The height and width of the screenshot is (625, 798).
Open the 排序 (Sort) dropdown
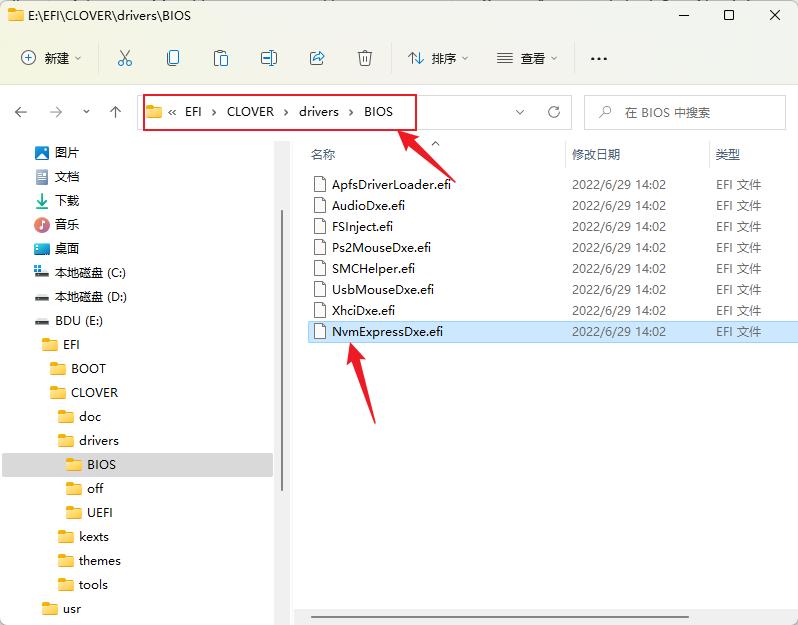point(439,58)
